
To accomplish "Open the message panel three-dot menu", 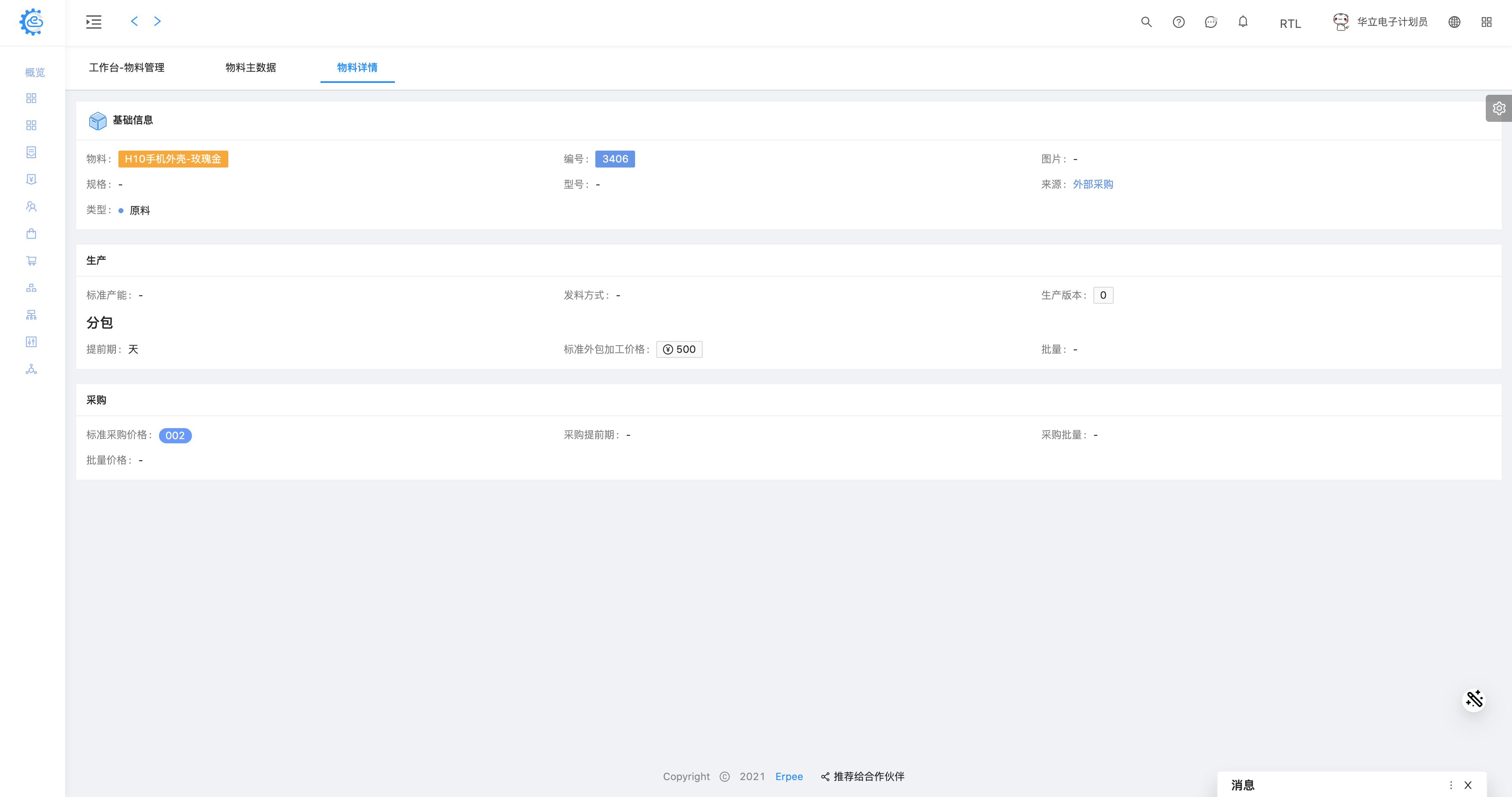I will [x=1450, y=785].
